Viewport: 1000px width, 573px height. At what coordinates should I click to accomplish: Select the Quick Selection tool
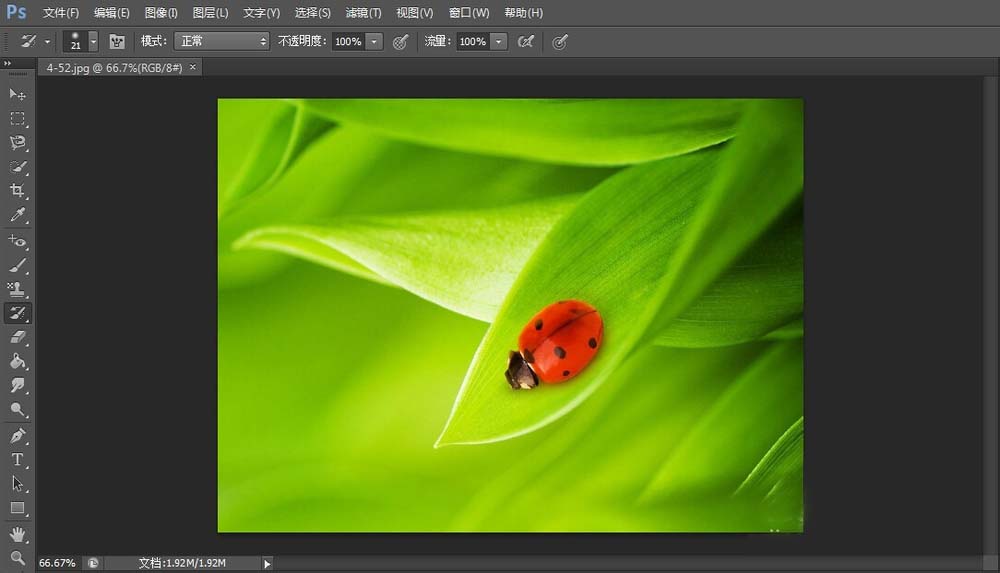pyautogui.click(x=17, y=167)
